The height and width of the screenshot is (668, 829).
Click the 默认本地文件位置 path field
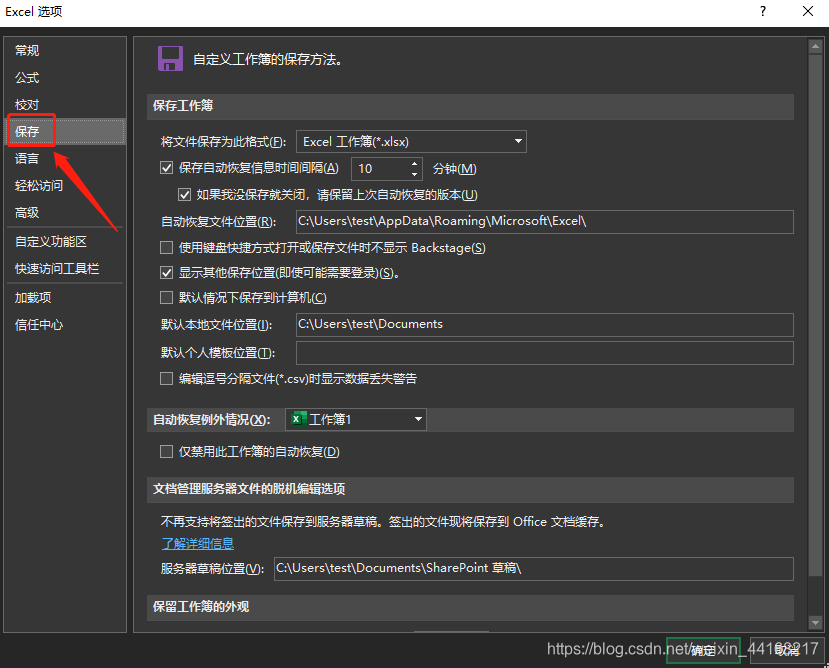(545, 325)
